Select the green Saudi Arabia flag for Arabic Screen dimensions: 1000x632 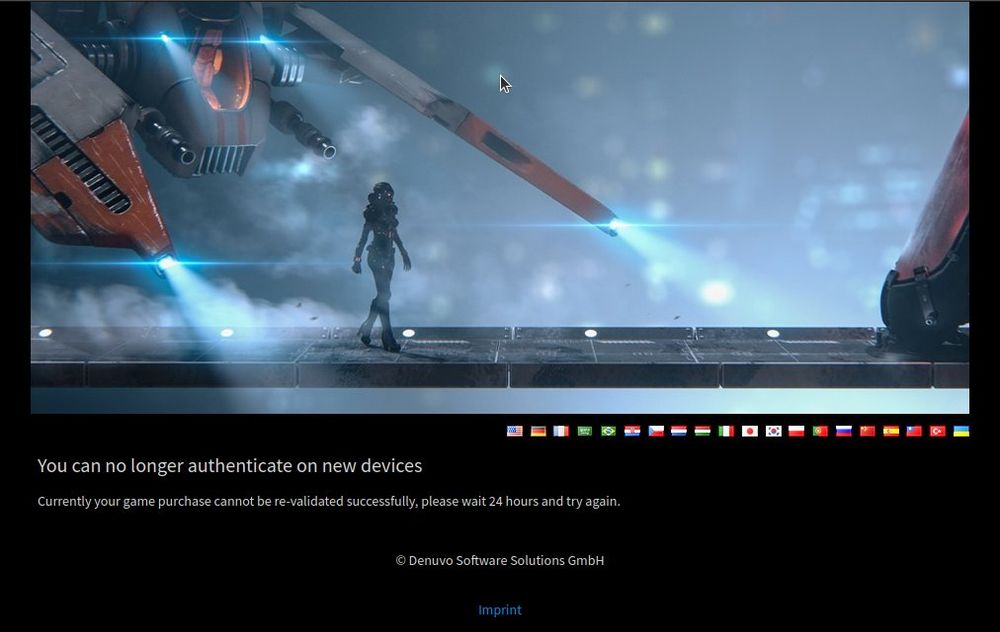[x=585, y=431]
